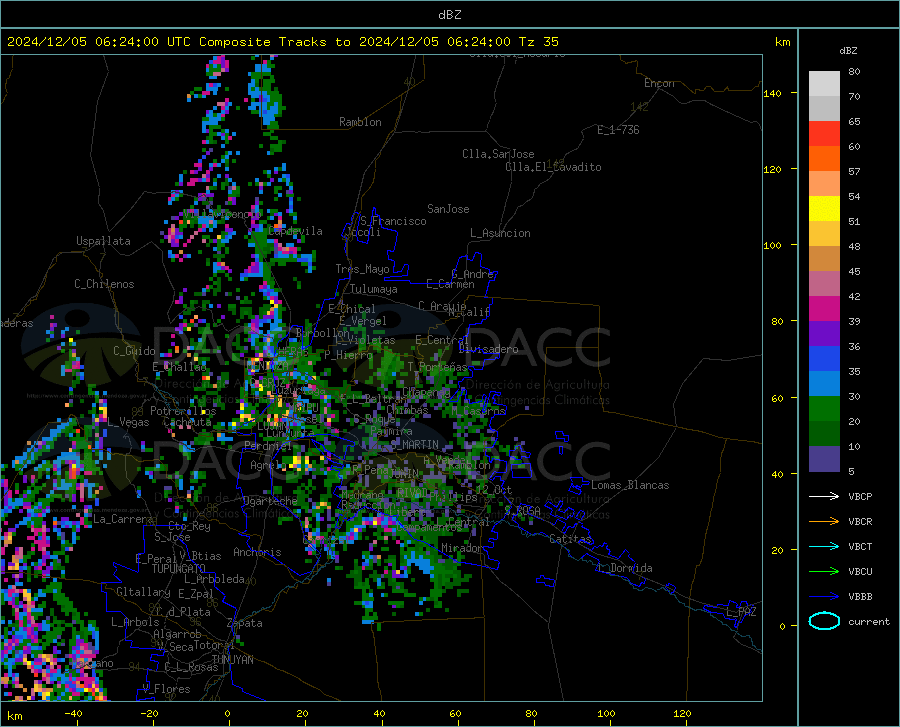Click the 'Potrerillos' map label
Screen dimensions: 900x727
[183, 411]
